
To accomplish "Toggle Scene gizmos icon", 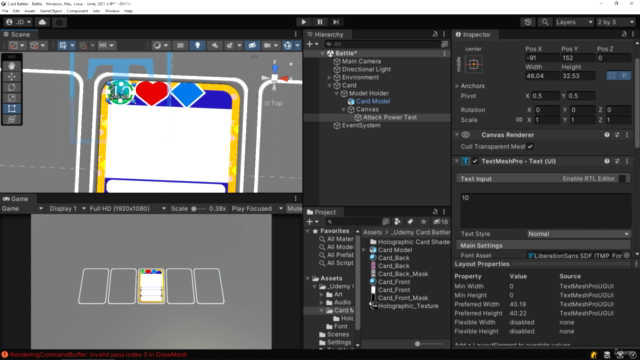I will coord(288,45).
